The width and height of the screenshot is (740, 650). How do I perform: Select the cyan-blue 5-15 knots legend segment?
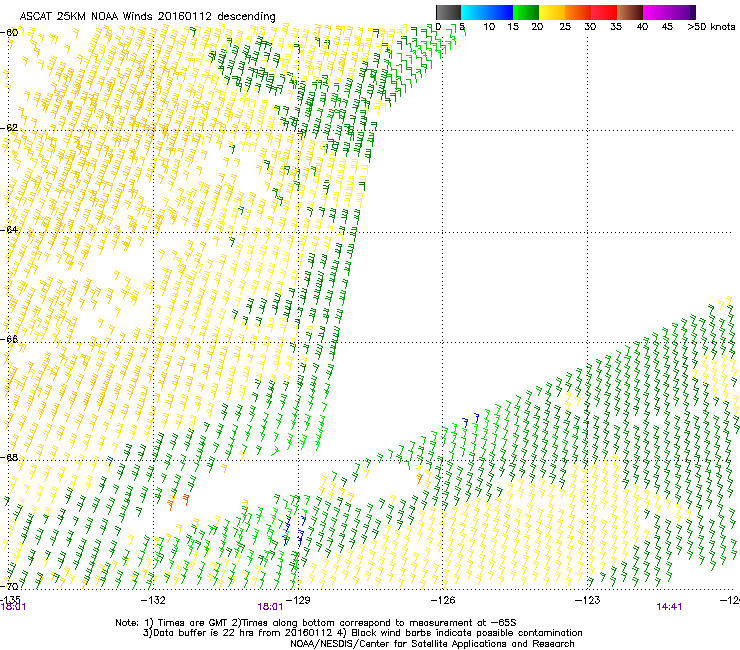click(487, 12)
